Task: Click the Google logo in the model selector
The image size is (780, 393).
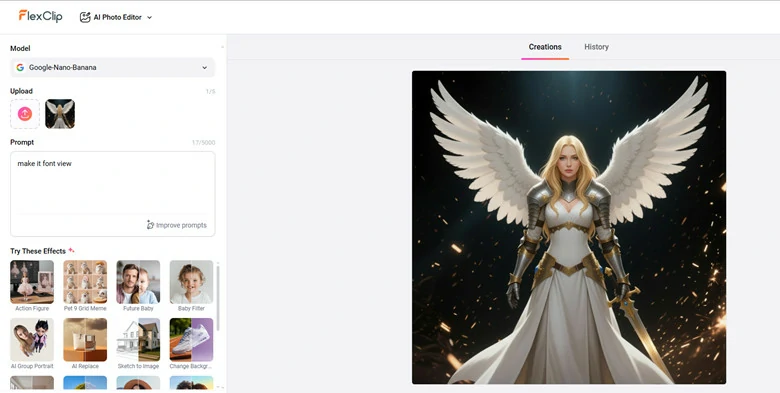Action: pyautogui.click(x=20, y=68)
